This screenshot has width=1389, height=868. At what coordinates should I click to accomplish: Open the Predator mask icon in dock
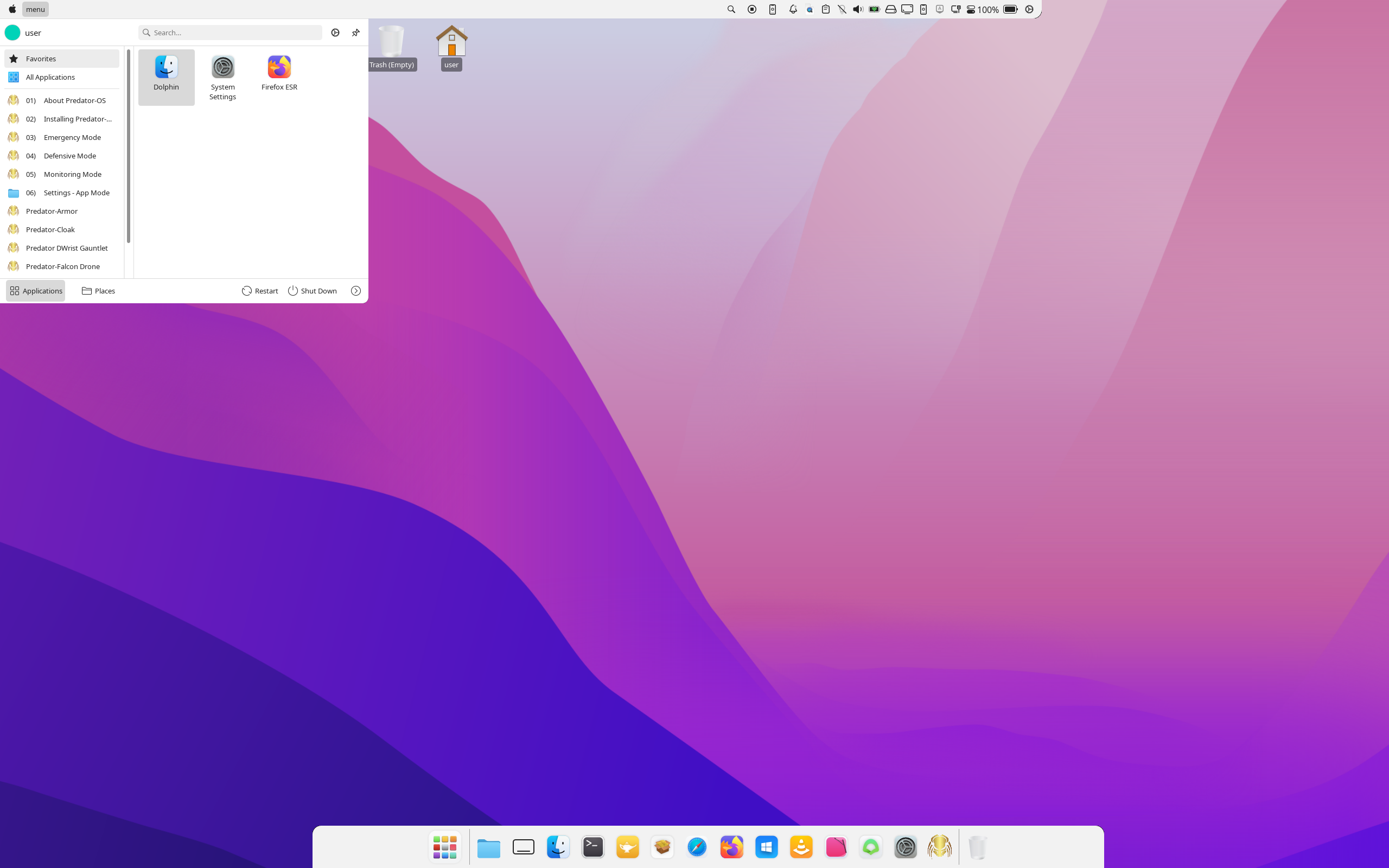click(940, 847)
